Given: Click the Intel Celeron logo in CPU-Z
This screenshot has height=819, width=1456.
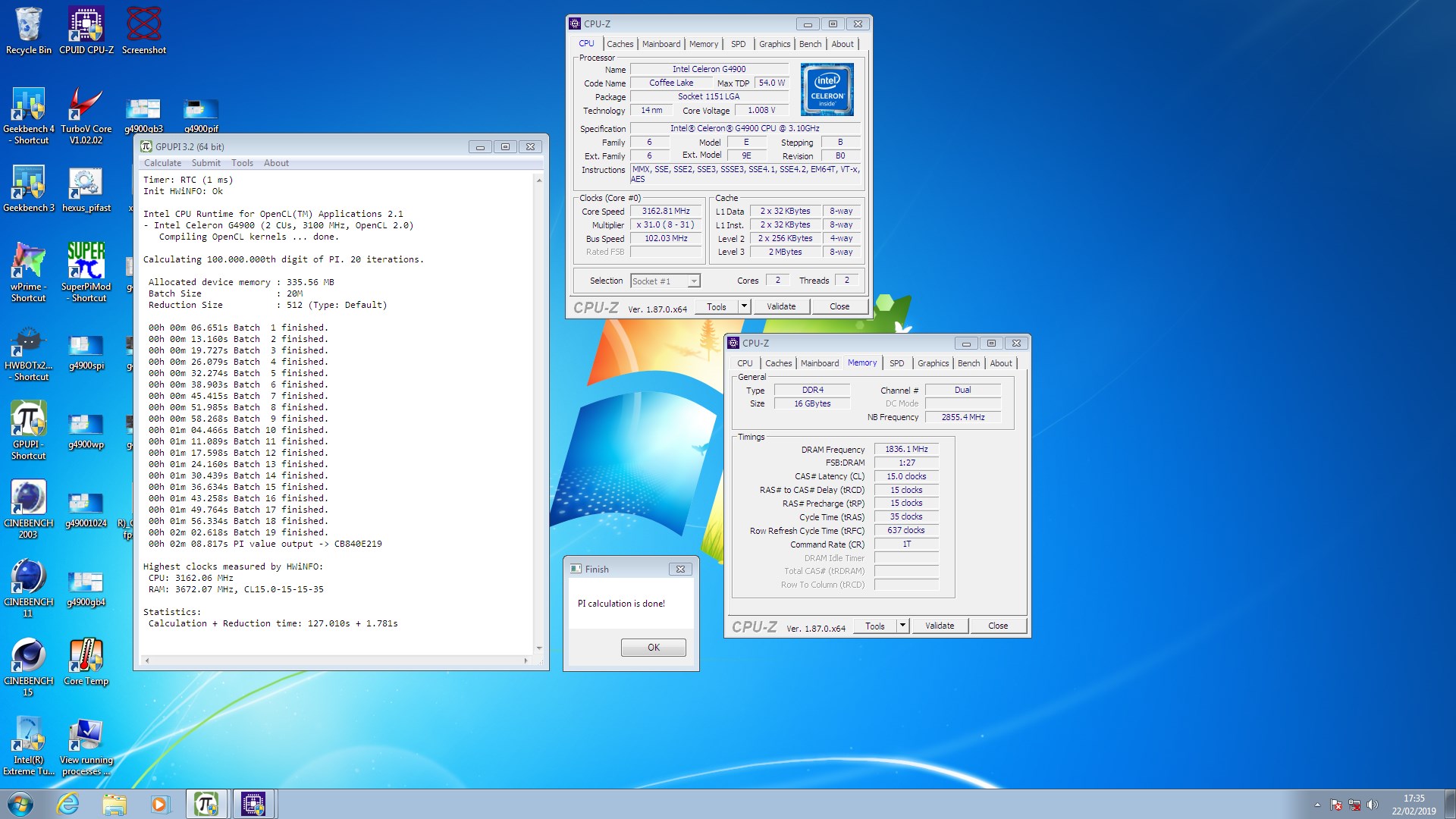Looking at the screenshot, I should [827, 89].
